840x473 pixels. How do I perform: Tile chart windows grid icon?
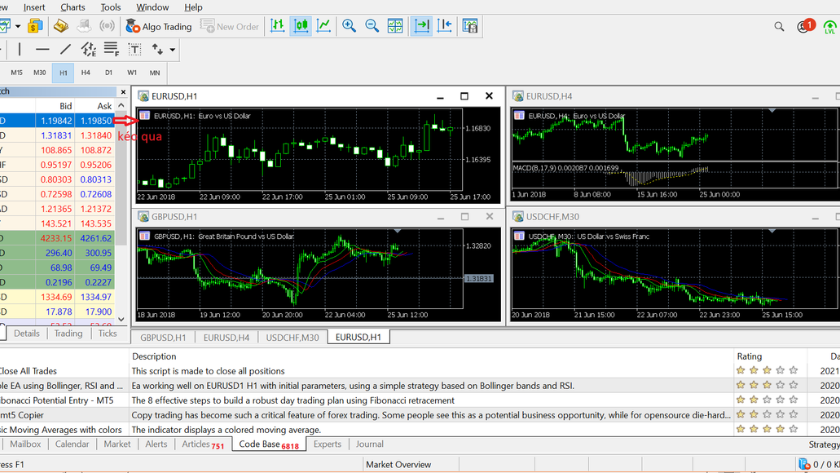395,26
